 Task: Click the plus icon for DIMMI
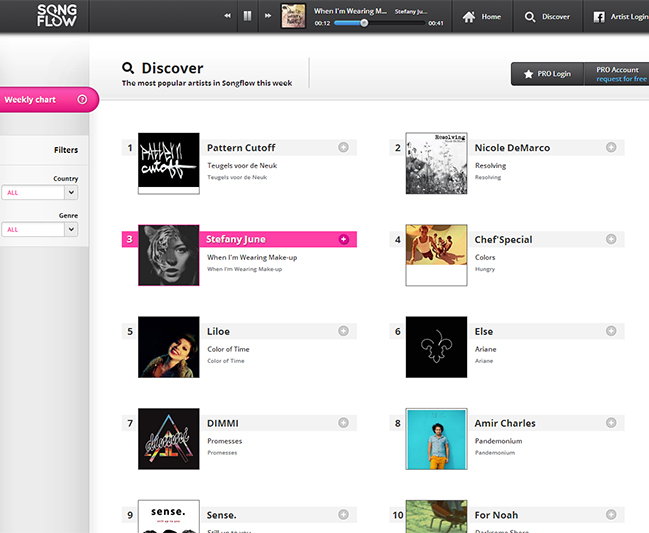[x=343, y=423]
